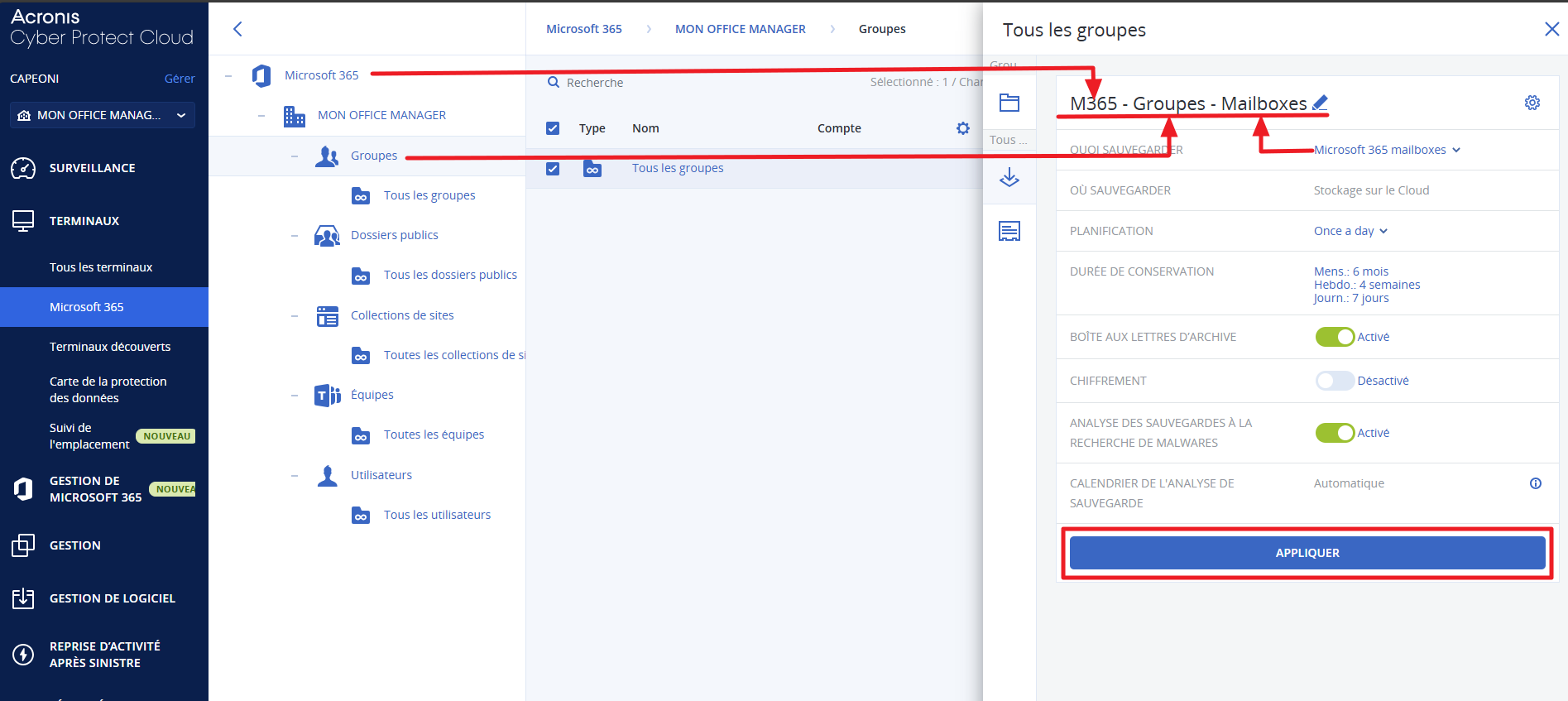Open Microsoft 365 mailboxes dropdown
The image size is (1568, 701).
(x=1387, y=150)
